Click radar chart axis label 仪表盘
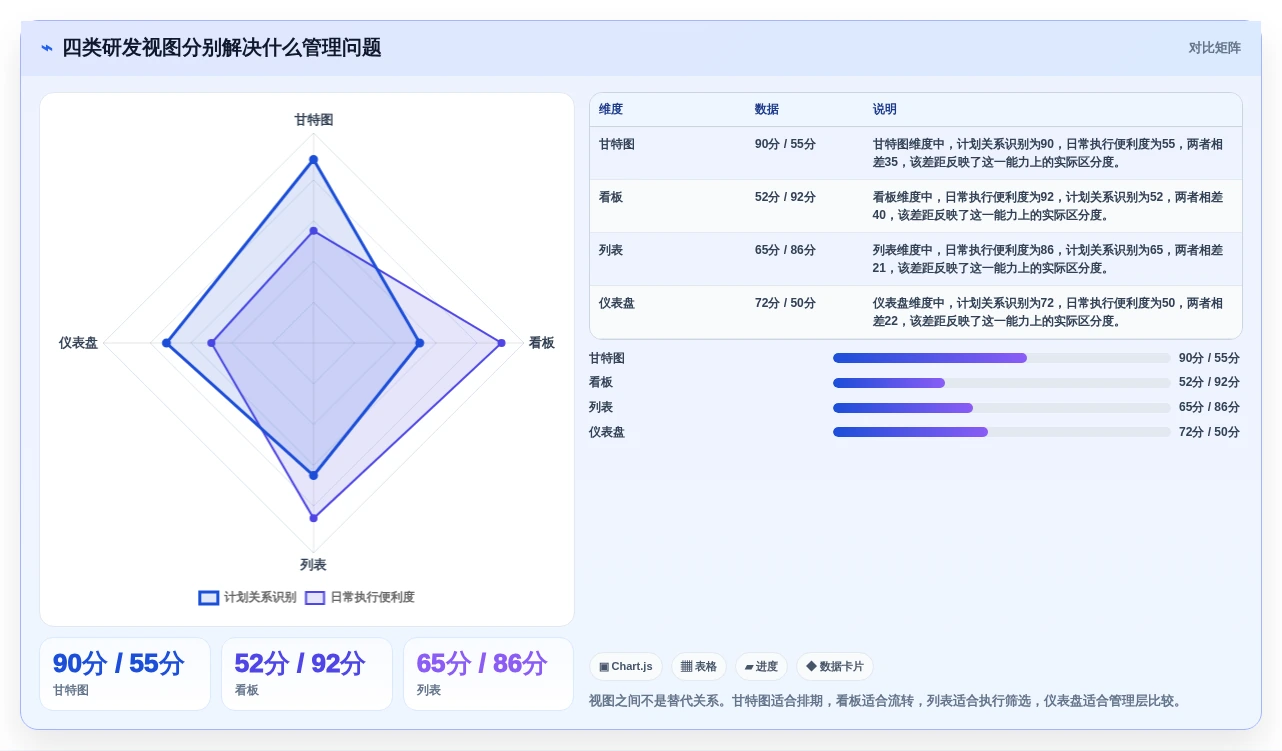This screenshot has height=751, width=1282. pos(78,343)
